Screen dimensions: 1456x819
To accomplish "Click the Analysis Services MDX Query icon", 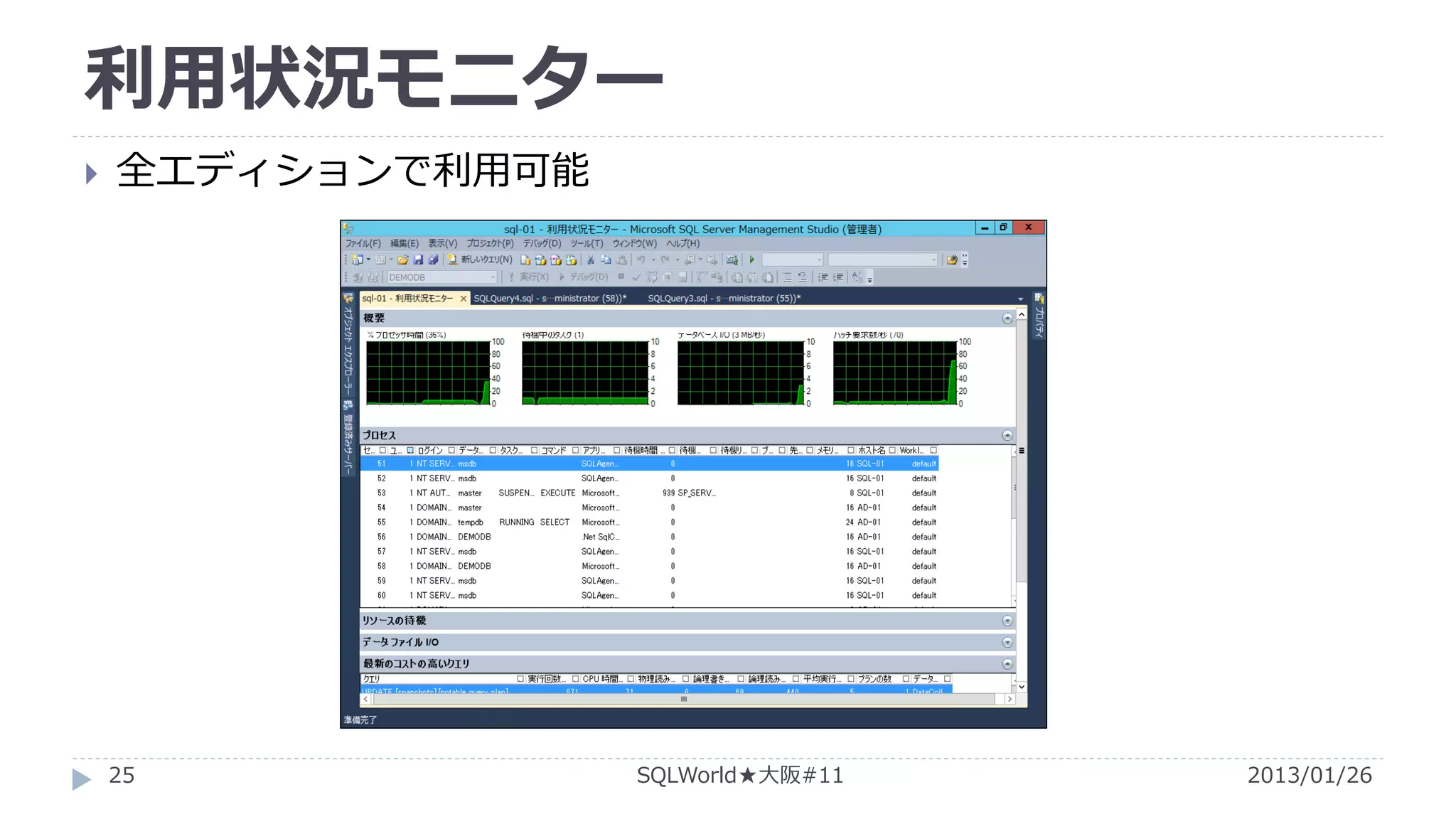I will (540, 259).
